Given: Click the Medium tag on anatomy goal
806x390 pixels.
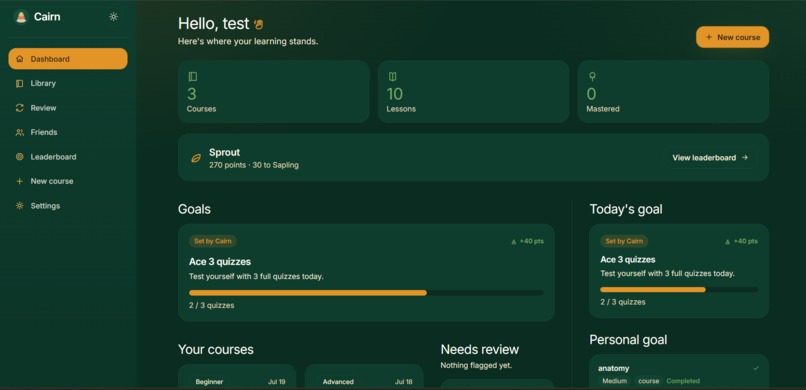Looking at the screenshot, I should click(615, 381).
